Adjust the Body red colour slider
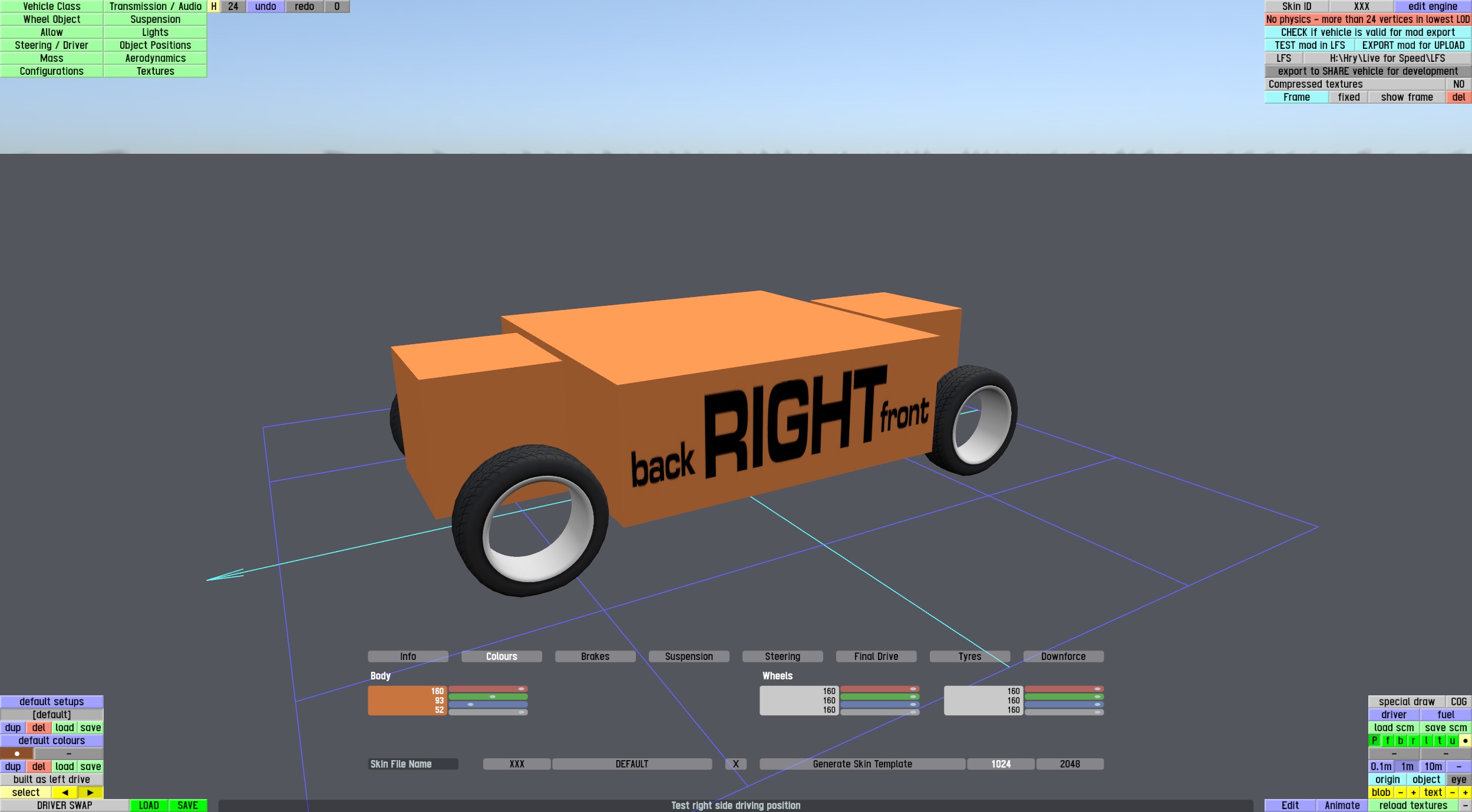Image resolution: width=1472 pixels, height=812 pixels. pyautogui.click(x=488, y=689)
